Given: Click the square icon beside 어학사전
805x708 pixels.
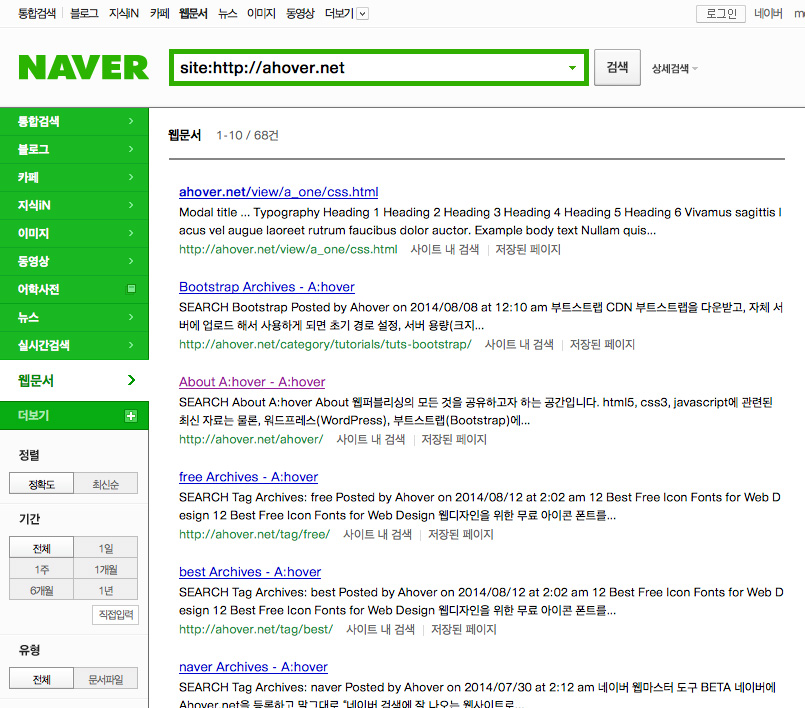Looking at the screenshot, I should pos(131,289).
